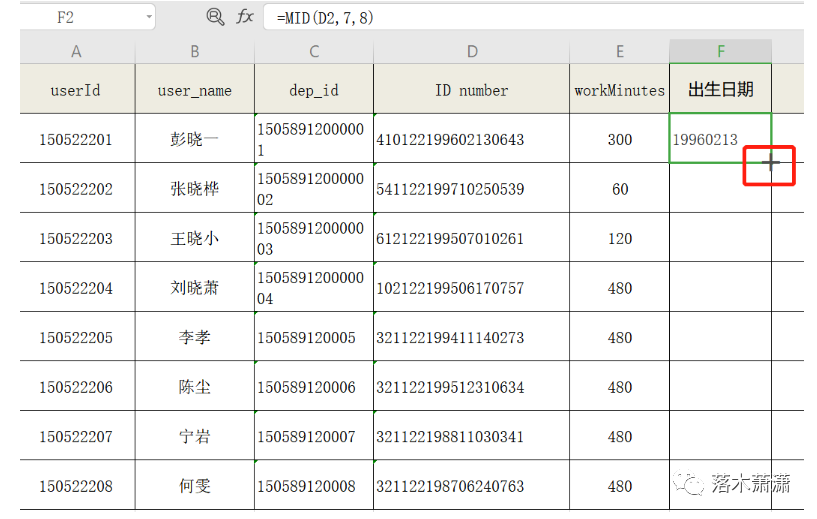The width and height of the screenshot is (817, 519).
Task: Select empty 出生日期 cell in 王晓小's row
Action: [x=721, y=238]
